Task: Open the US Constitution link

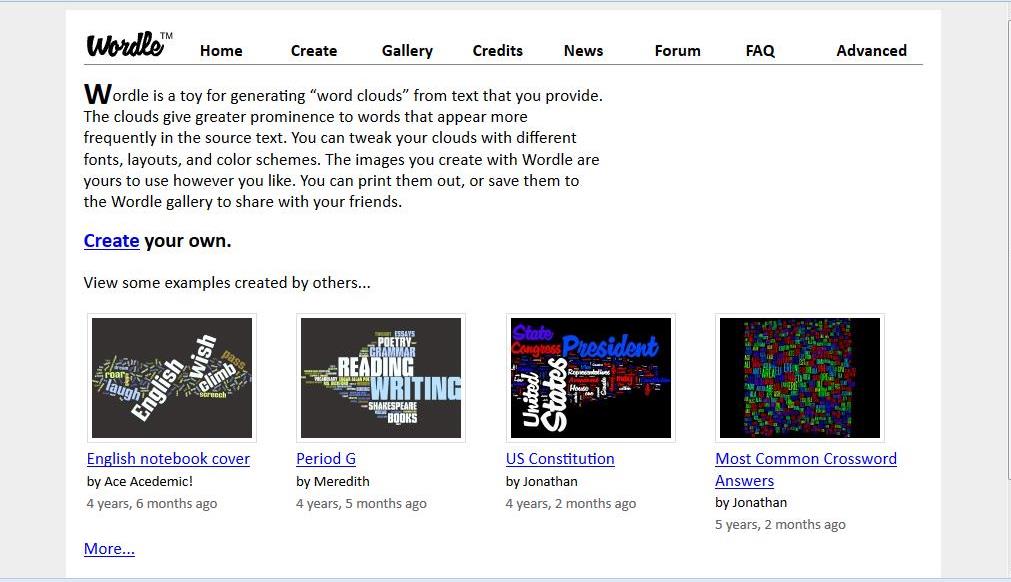Action: 560,459
